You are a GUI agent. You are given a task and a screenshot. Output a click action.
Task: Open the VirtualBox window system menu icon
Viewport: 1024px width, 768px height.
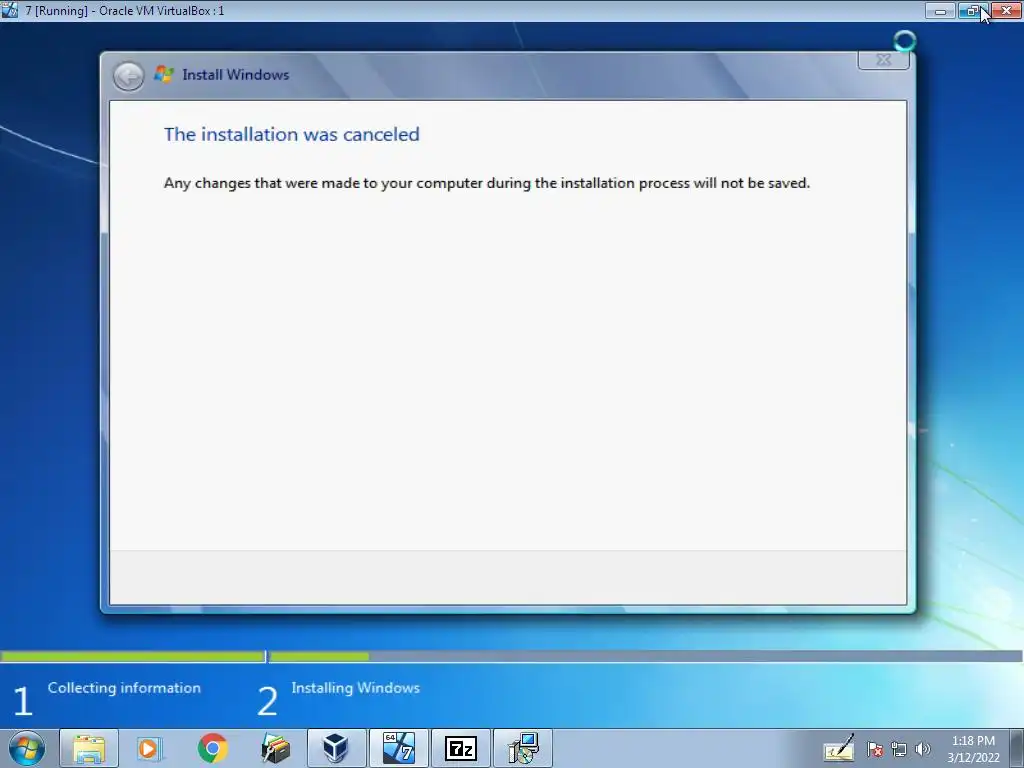(9, 10)
